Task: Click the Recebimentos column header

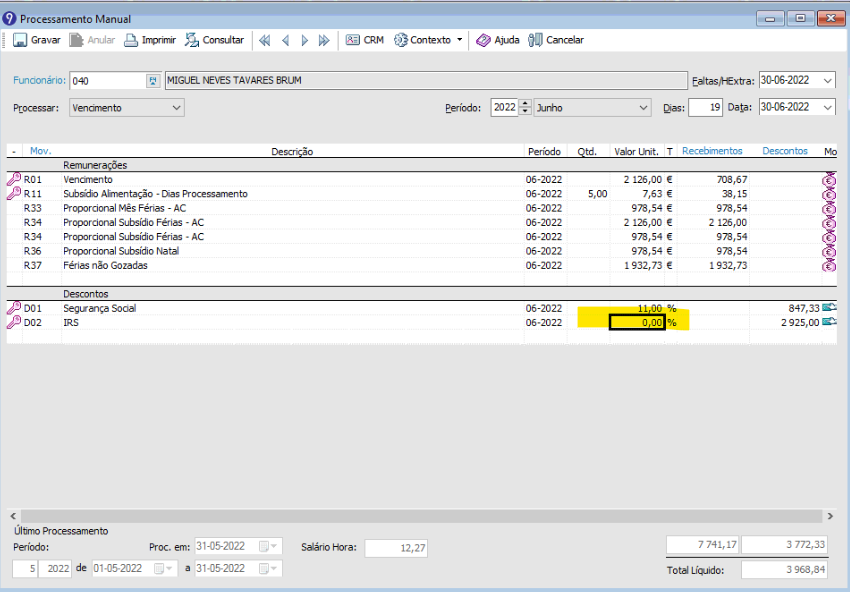Action: (712, 151)
